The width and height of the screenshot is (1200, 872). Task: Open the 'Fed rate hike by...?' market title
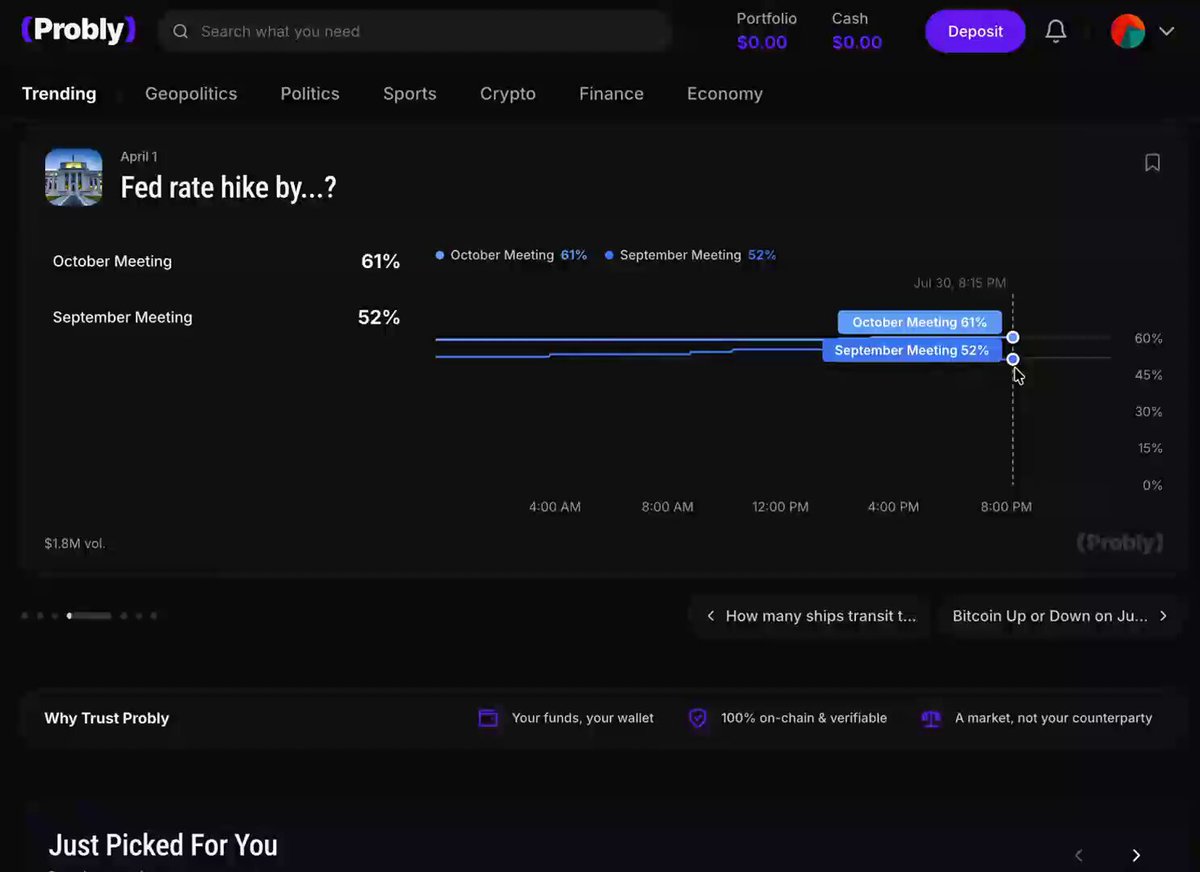228,187
